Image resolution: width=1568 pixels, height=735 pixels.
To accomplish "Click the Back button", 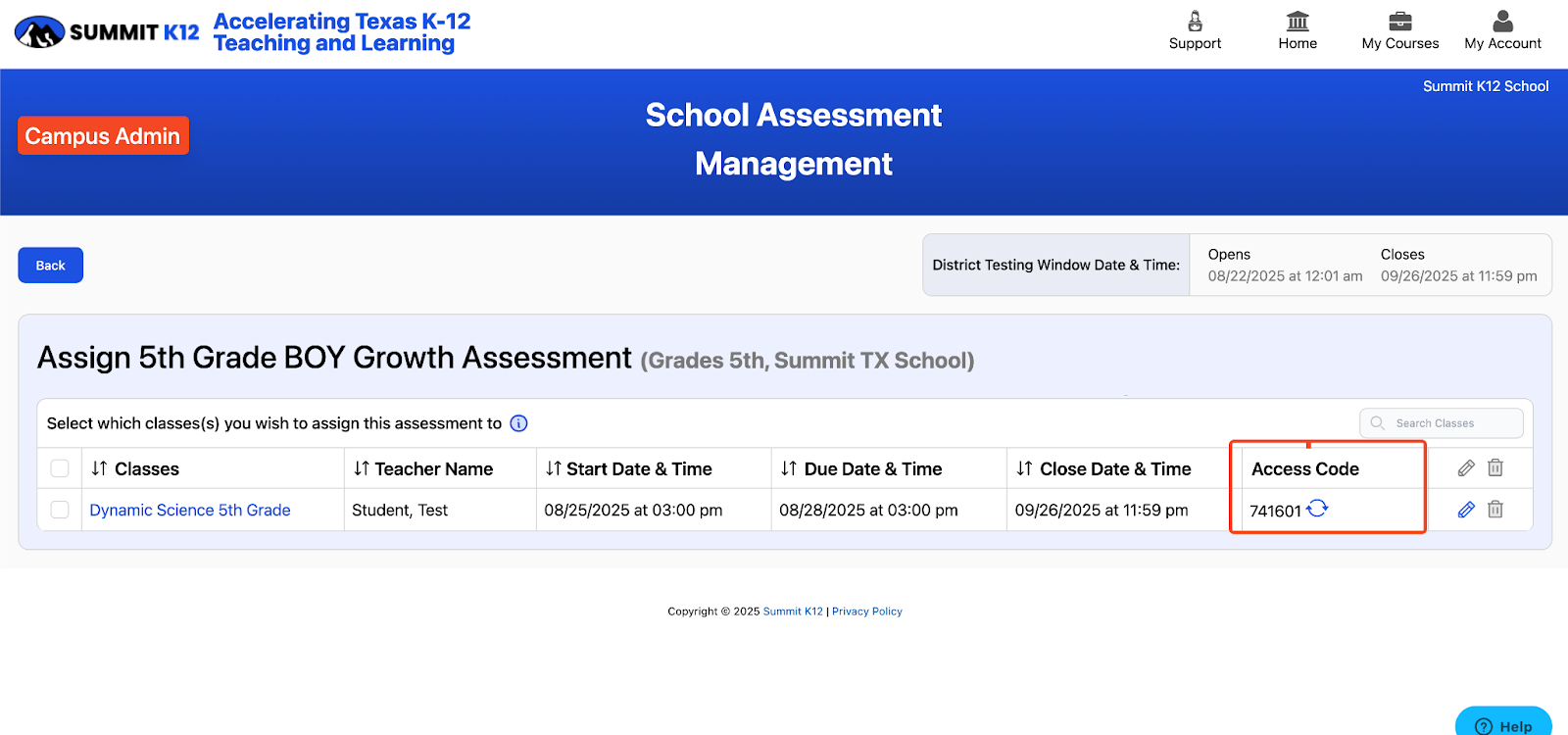I will [50, 266].
